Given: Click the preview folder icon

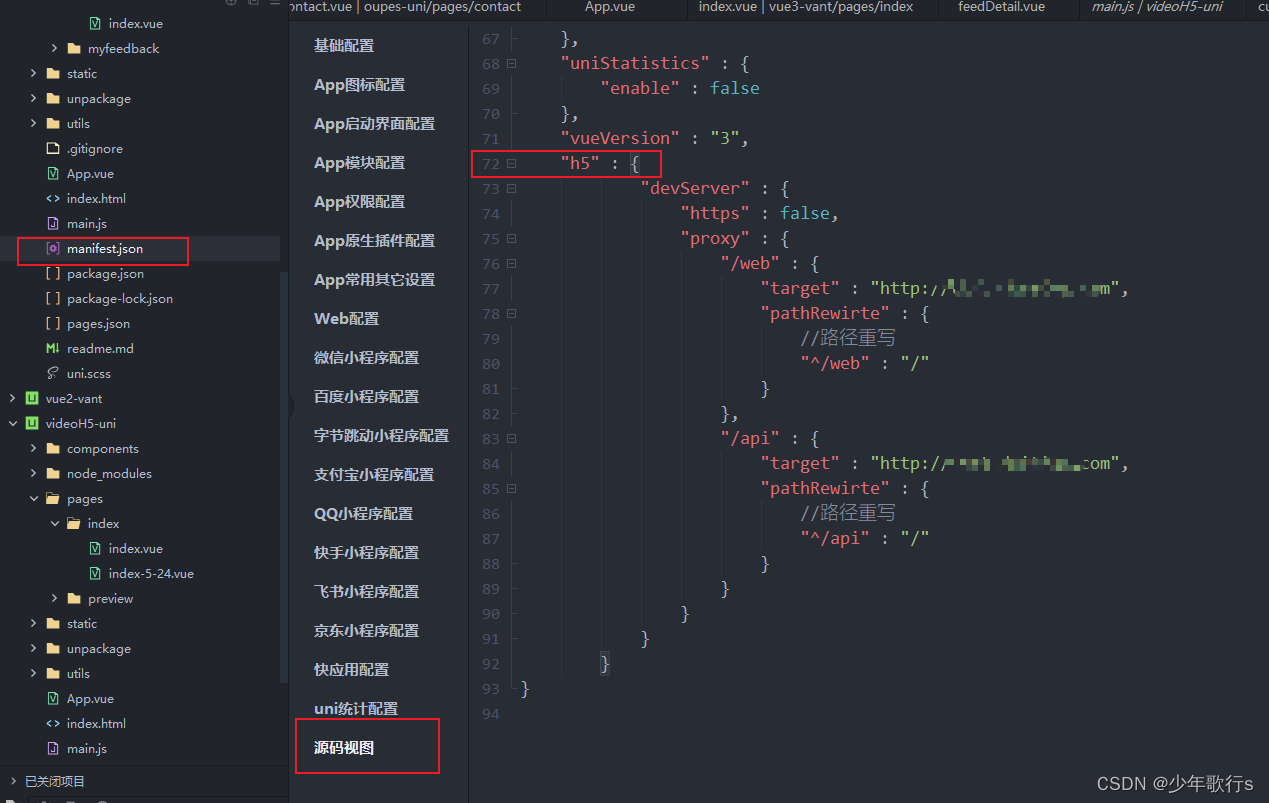Looking at the screenshot, I should (x=74, y=598).
